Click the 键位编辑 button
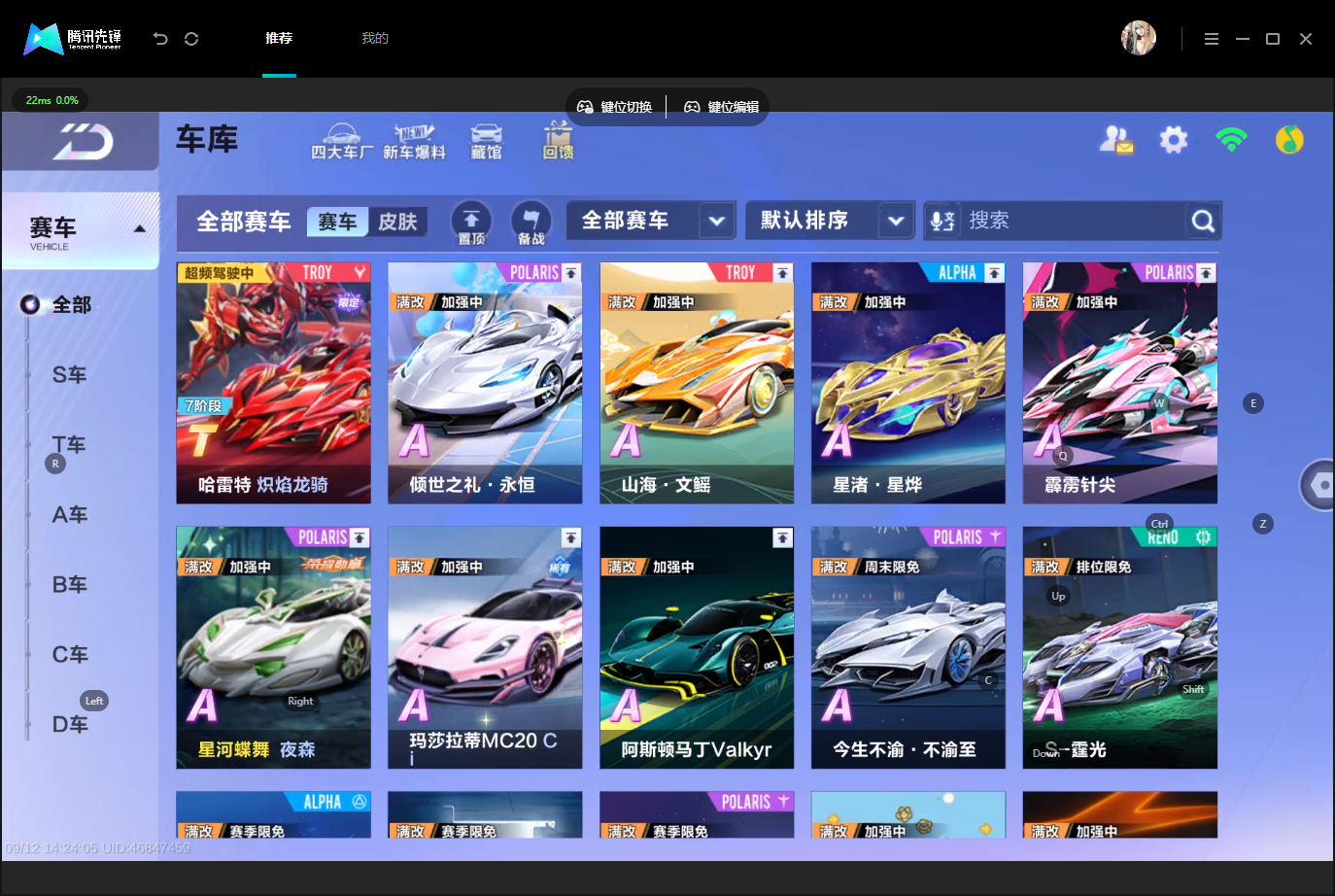Image resolution: width=1335 pixels, height=896 pixels. 722,107
